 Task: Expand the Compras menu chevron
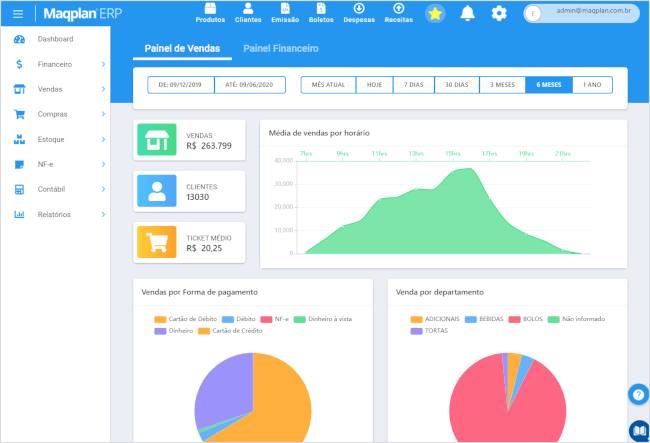click(x=103, y=114)
